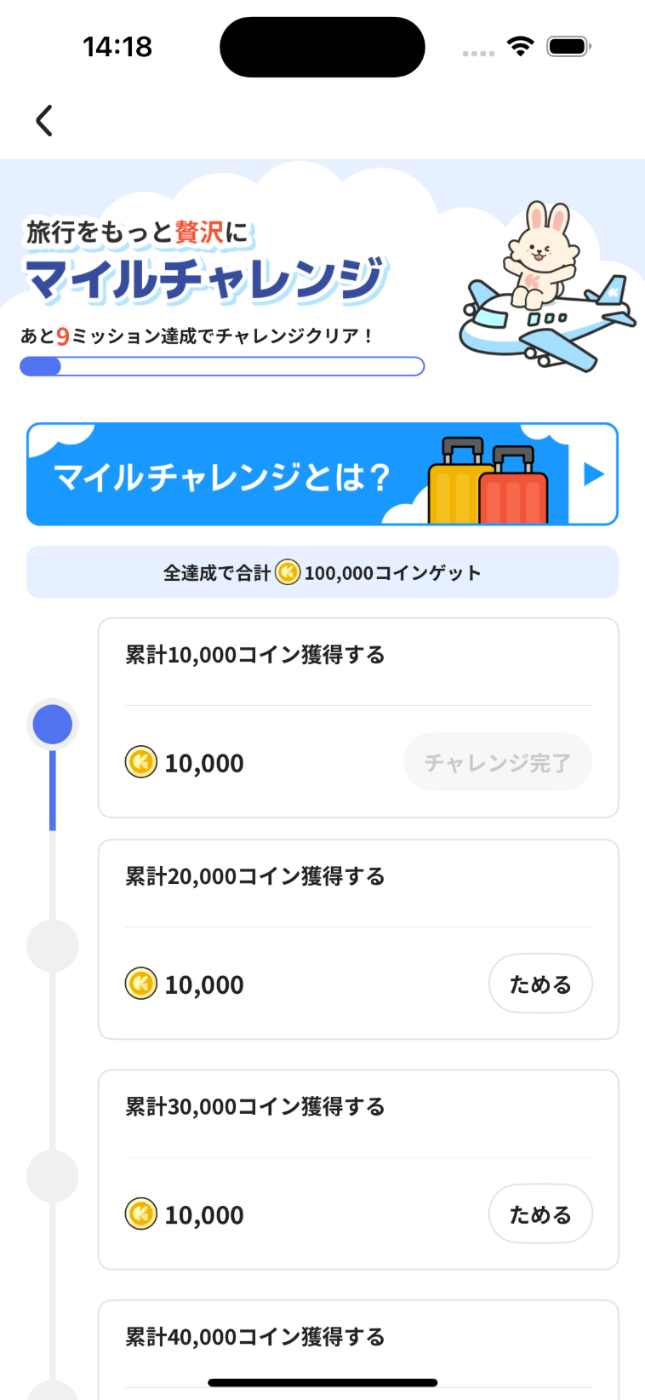This screenshot has width=645, height=1400.
Task: Tap the gray milestone dot beside 累計30,000
Action: [52, 1176]
